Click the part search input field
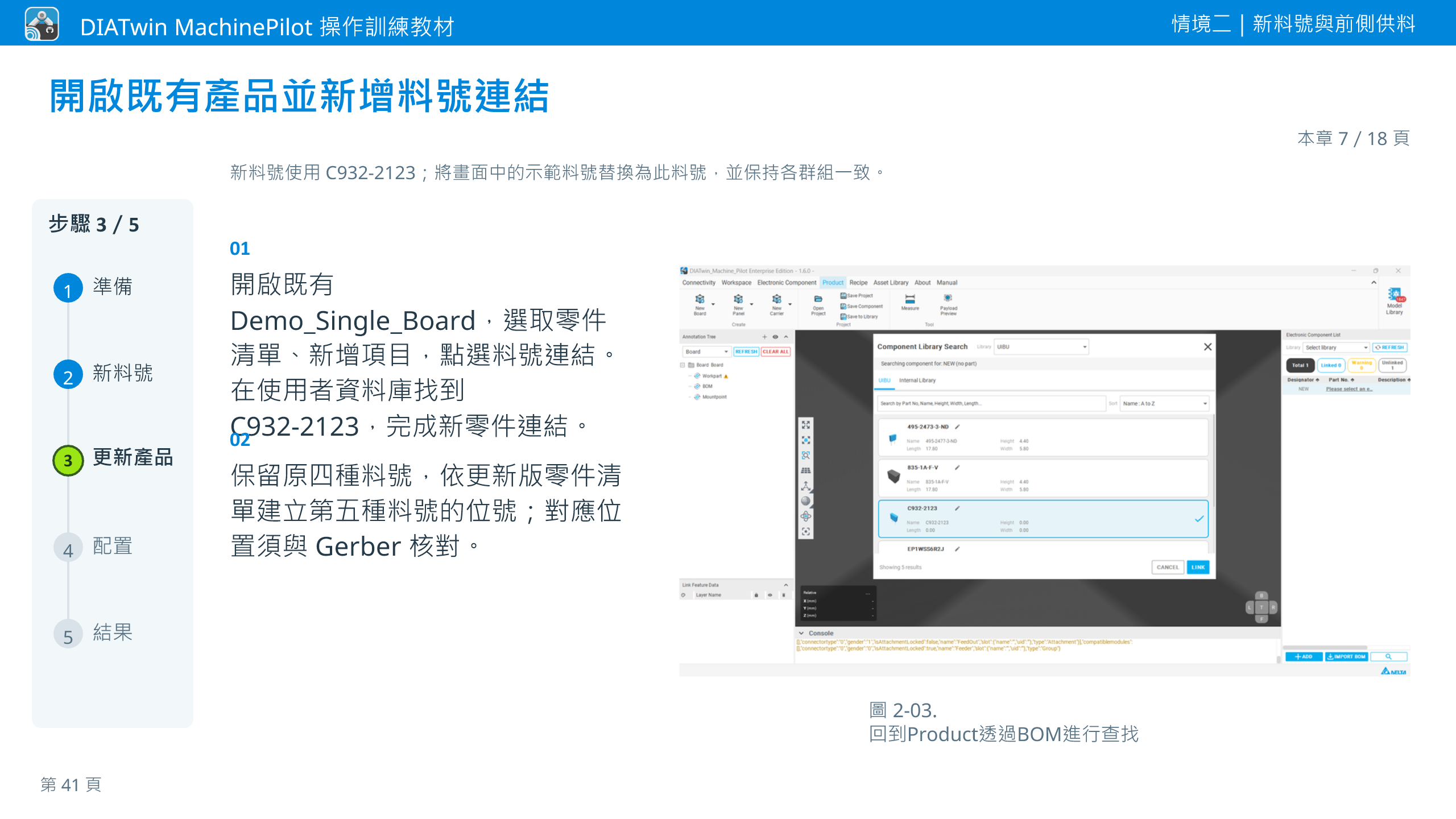 coord(991,404)
